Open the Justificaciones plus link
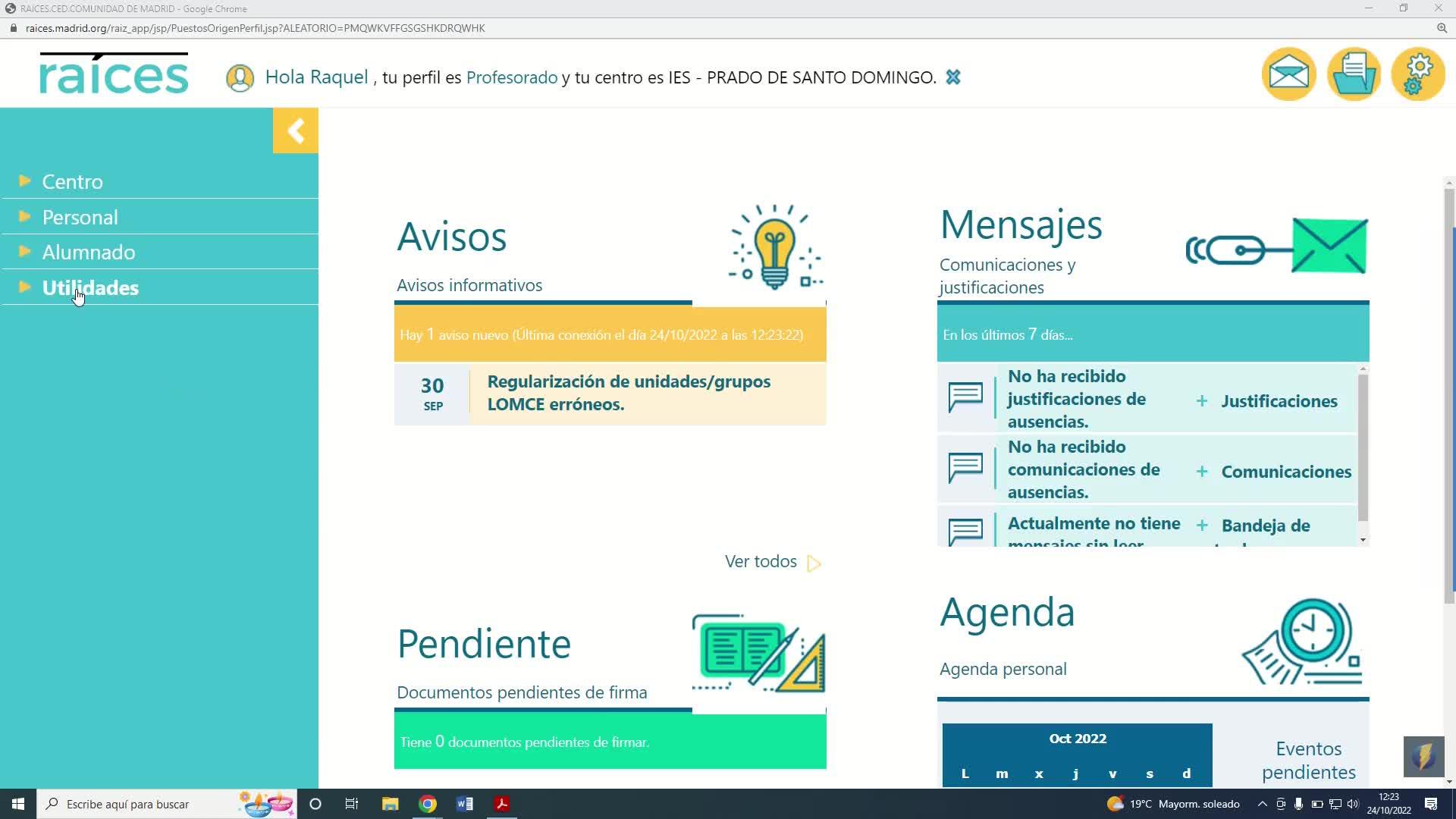 (x=1279, y=401)
